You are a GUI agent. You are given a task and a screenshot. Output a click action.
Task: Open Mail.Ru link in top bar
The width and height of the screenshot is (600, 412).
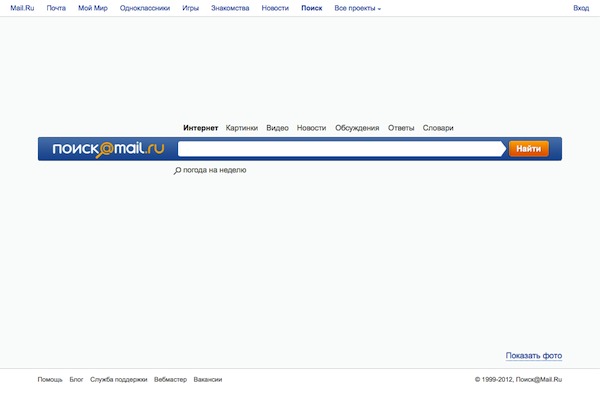coord(22,8)
